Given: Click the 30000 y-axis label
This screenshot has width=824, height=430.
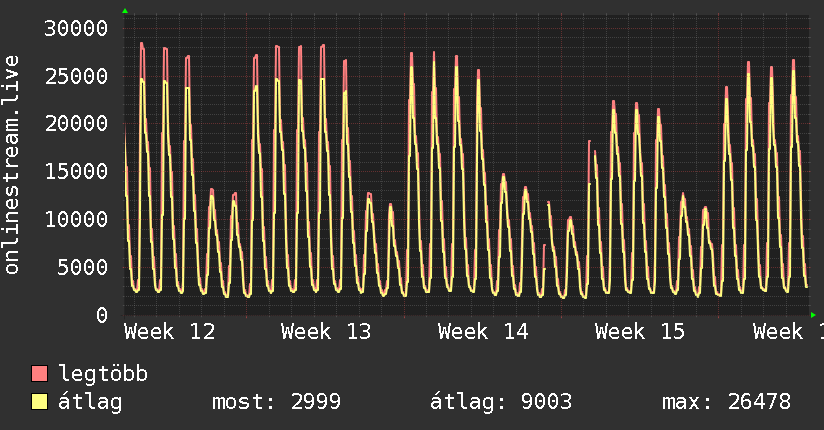Looking at the screenshot, I should [x=76, y=28].
